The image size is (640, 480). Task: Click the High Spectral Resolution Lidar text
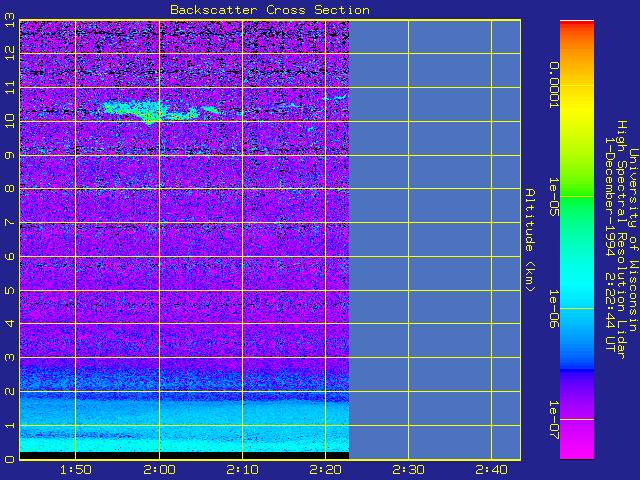coord(621,240)
